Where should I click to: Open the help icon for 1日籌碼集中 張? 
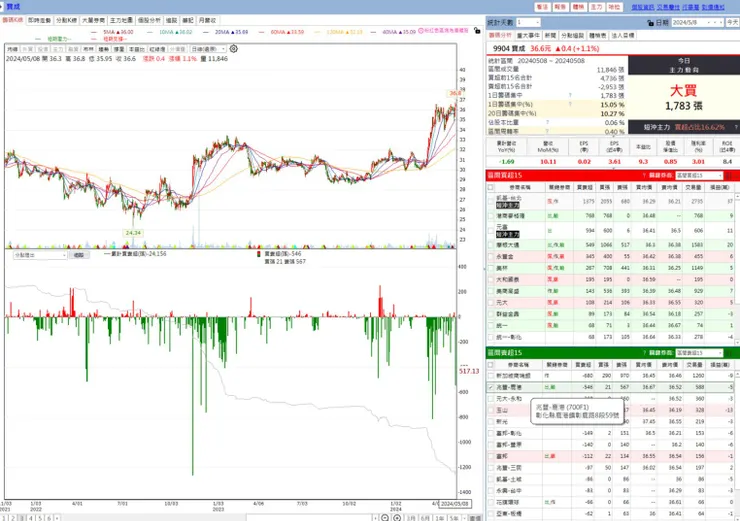pos(570,95)
